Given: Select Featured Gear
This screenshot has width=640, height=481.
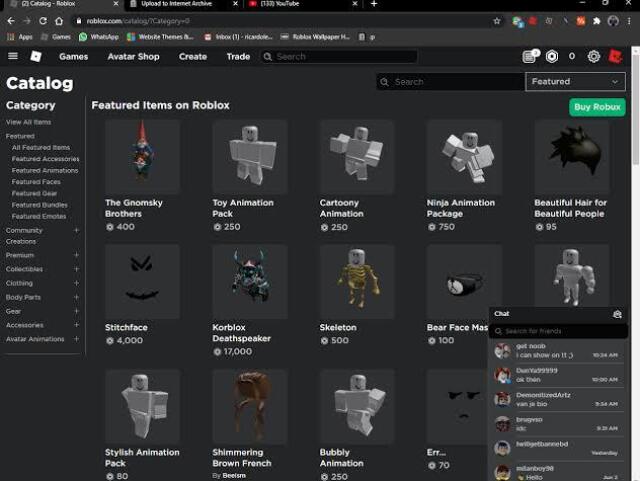Looking at the screenshot, I should pyautogui.click(x=34, y=193).
